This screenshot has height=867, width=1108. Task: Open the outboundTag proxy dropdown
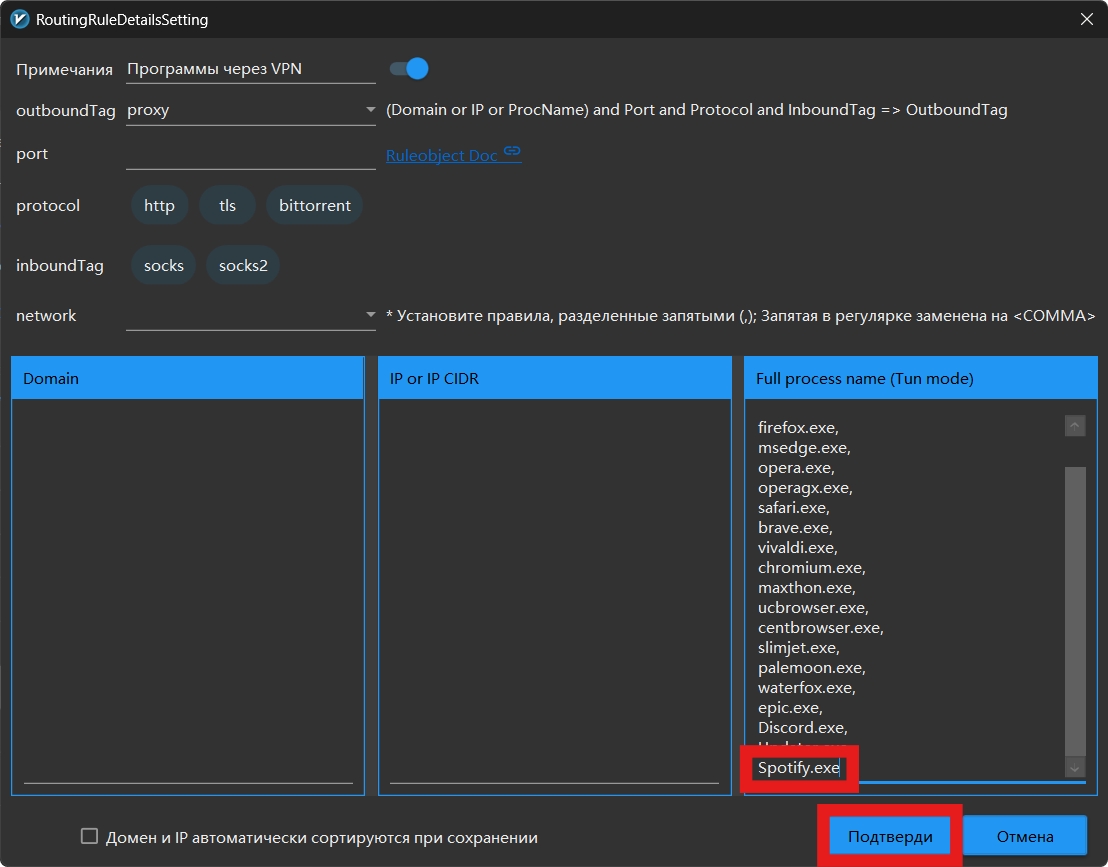(x=250, y=110)
